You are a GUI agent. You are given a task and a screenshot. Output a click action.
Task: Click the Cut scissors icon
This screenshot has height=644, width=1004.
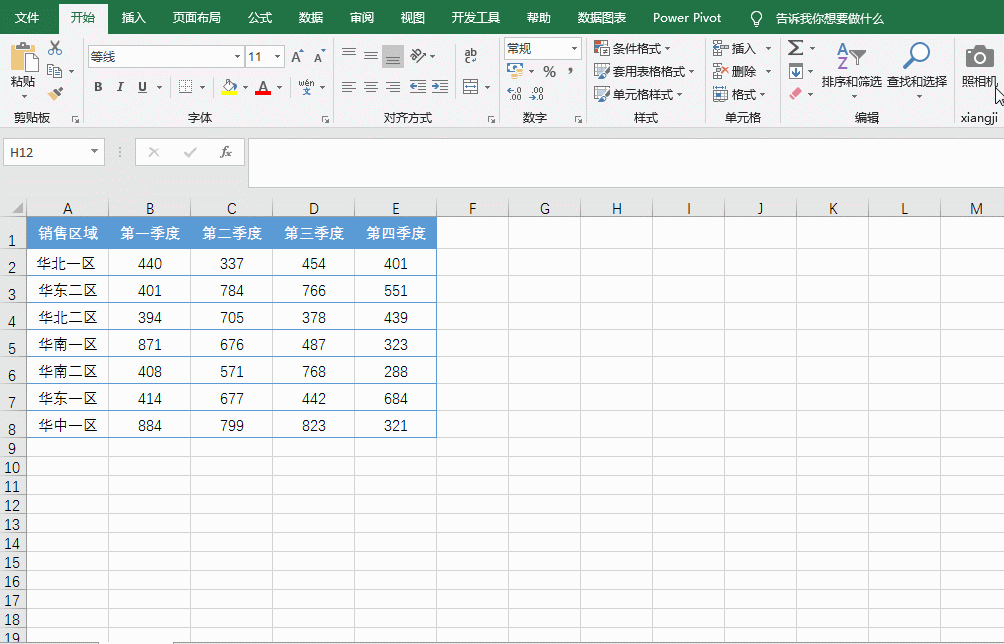click(55, 47)
